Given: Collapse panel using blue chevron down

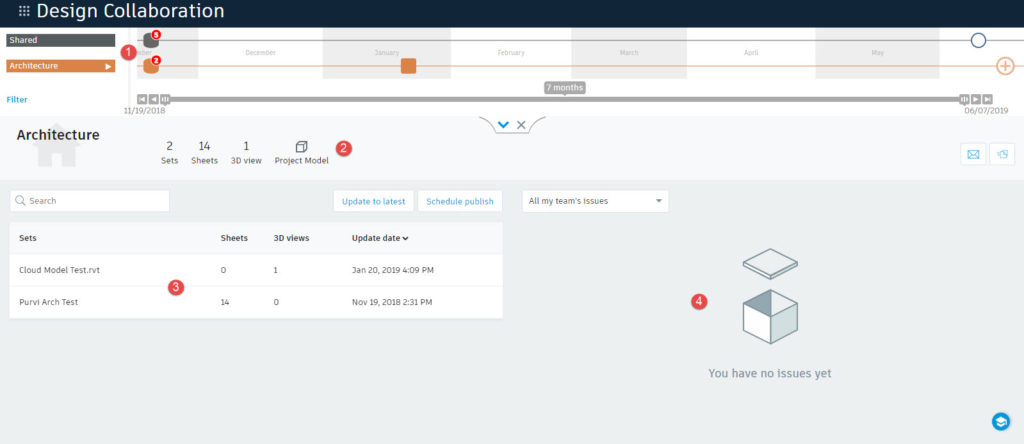Looking at the screenshot, I should tap(503, 125).
